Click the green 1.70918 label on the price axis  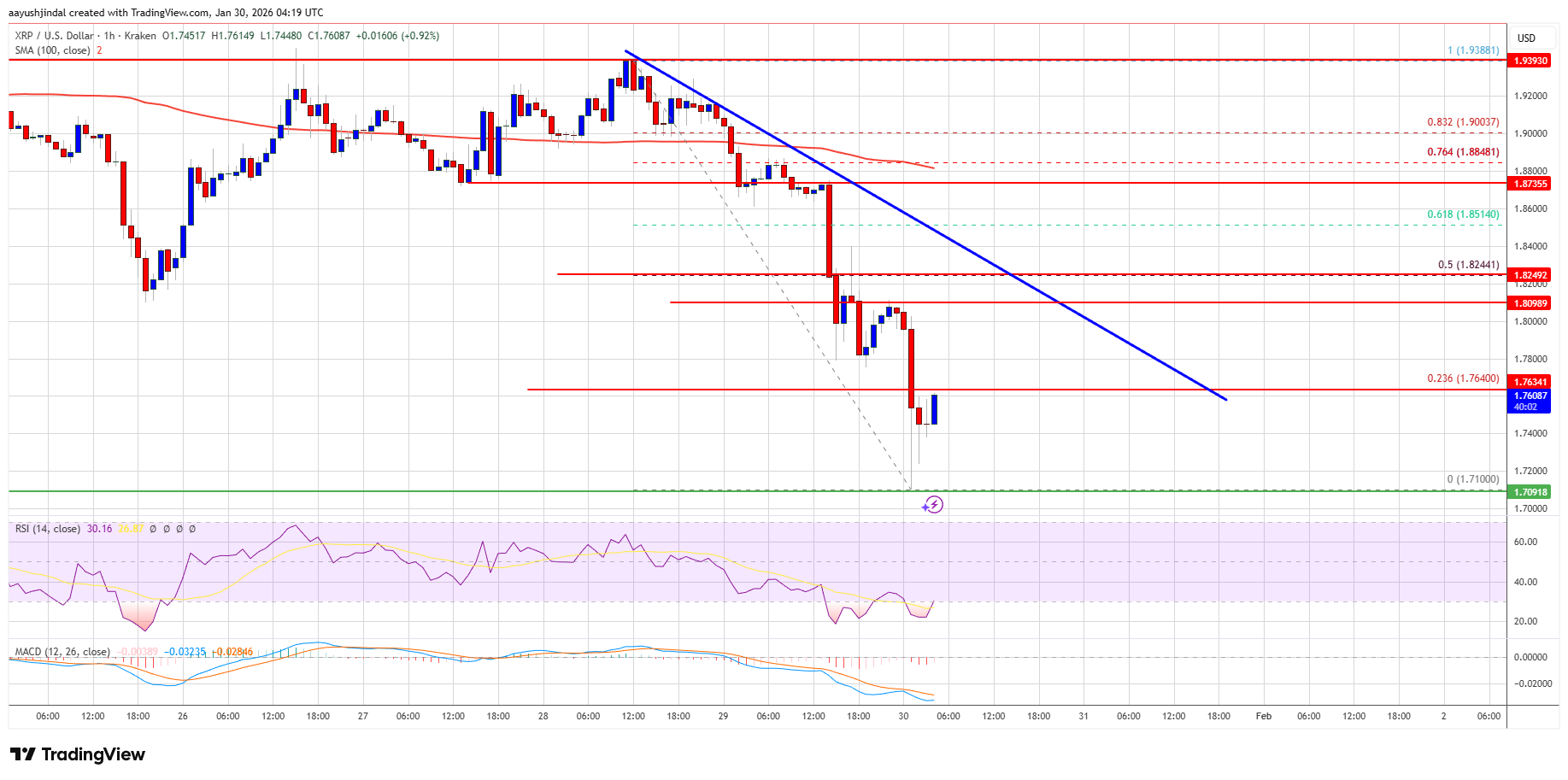(x=1530, y=492)
